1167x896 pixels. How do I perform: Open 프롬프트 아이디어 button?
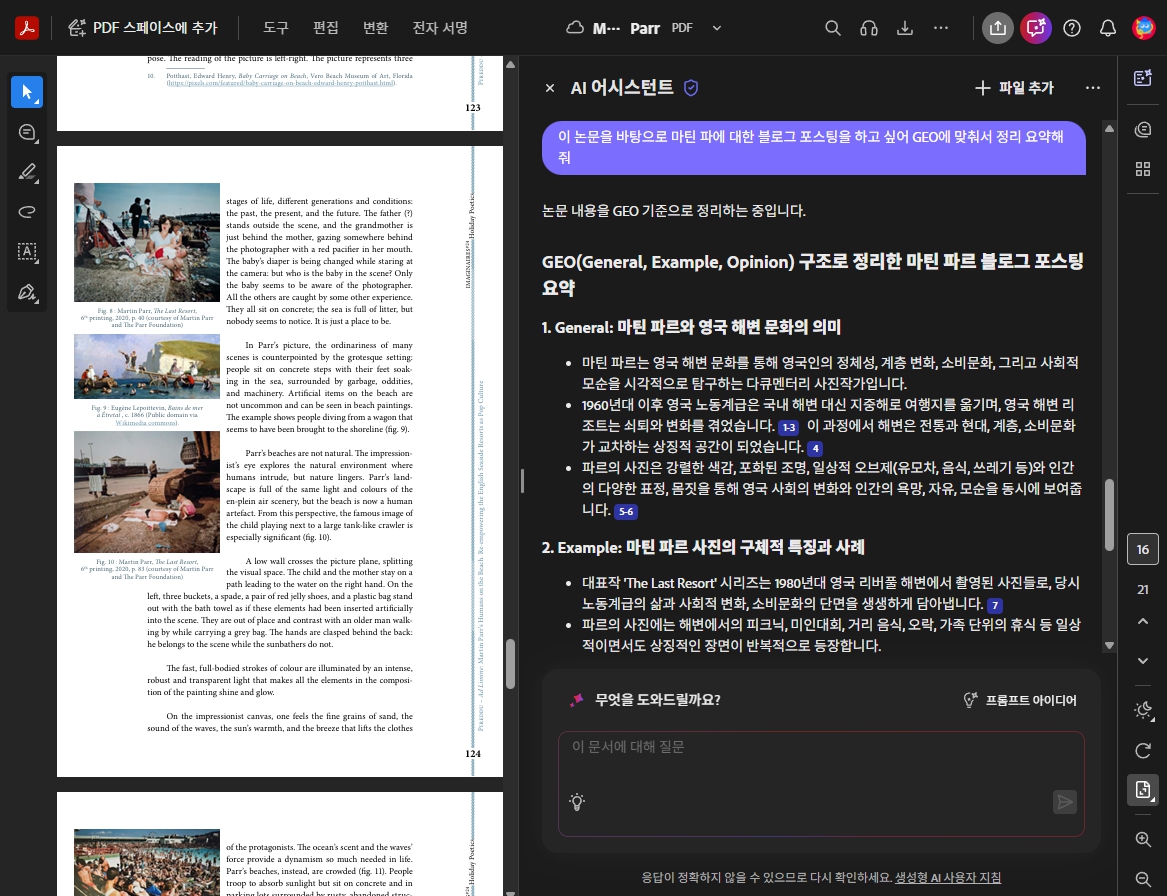coord(1020,700)
